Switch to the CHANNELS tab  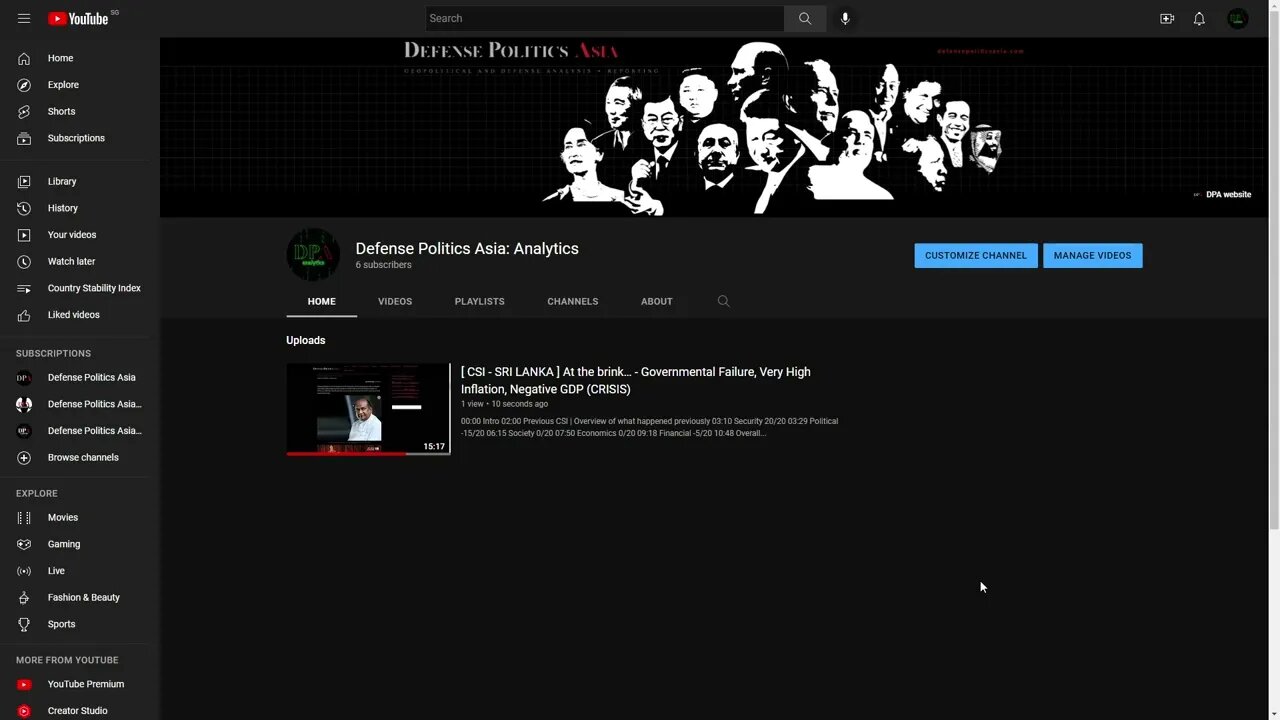point(573,301)
